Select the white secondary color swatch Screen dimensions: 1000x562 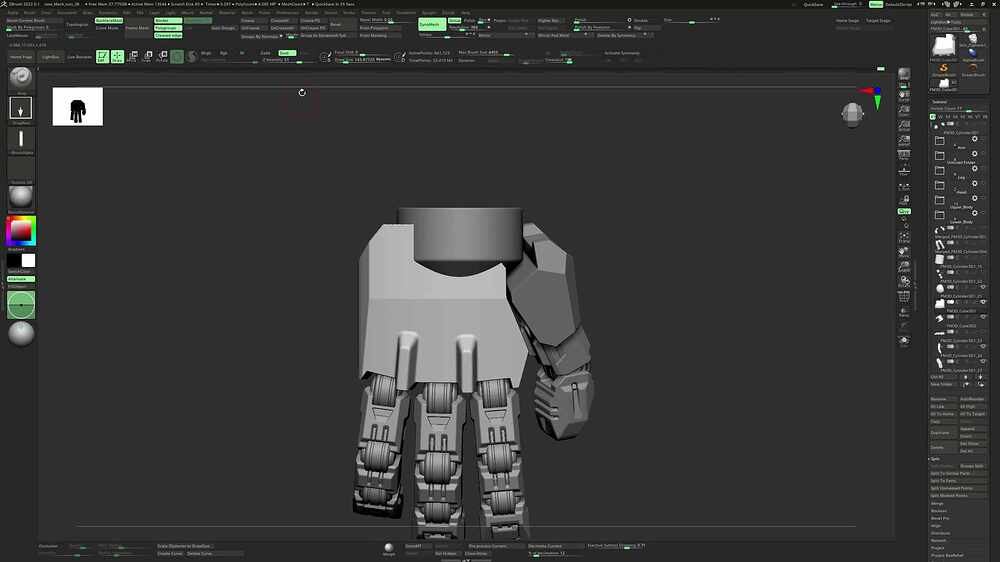click(29, 260)
